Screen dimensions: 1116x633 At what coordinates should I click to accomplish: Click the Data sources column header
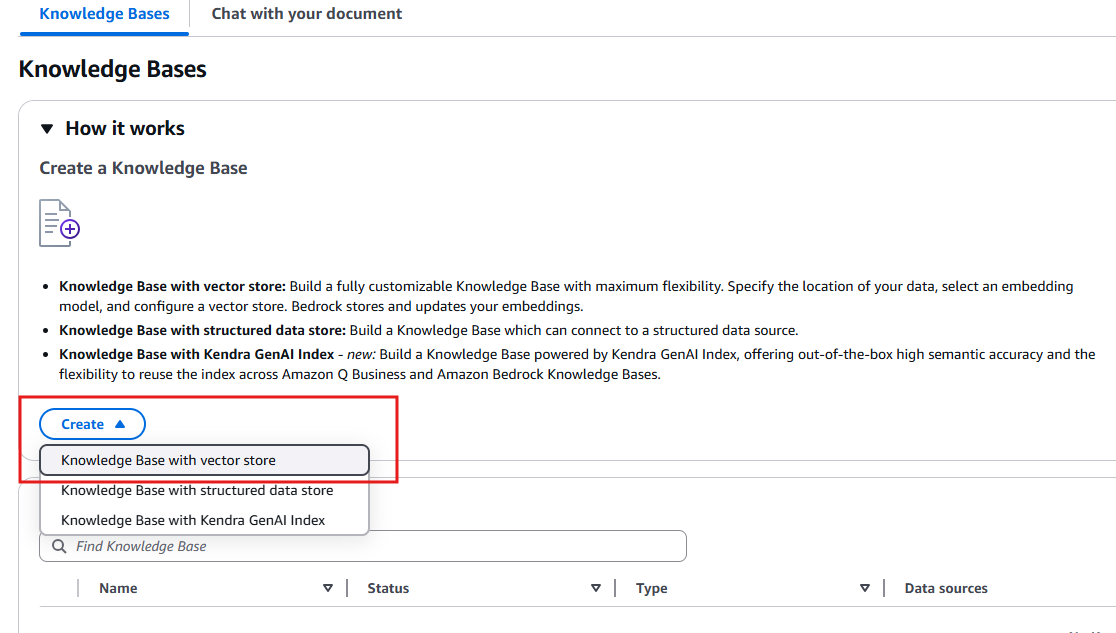tap(946, 588)
